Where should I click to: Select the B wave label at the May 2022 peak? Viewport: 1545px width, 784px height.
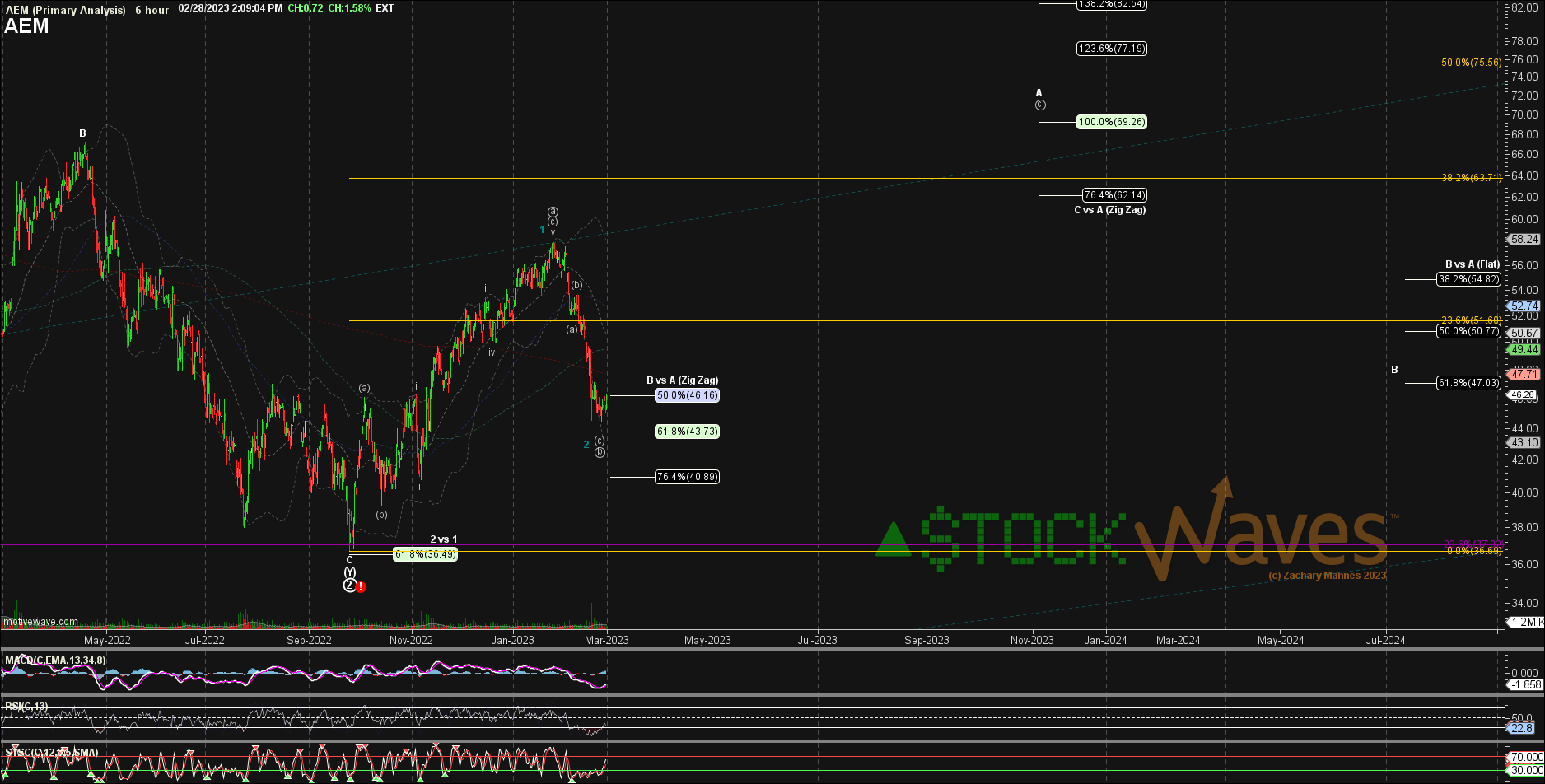82,133
